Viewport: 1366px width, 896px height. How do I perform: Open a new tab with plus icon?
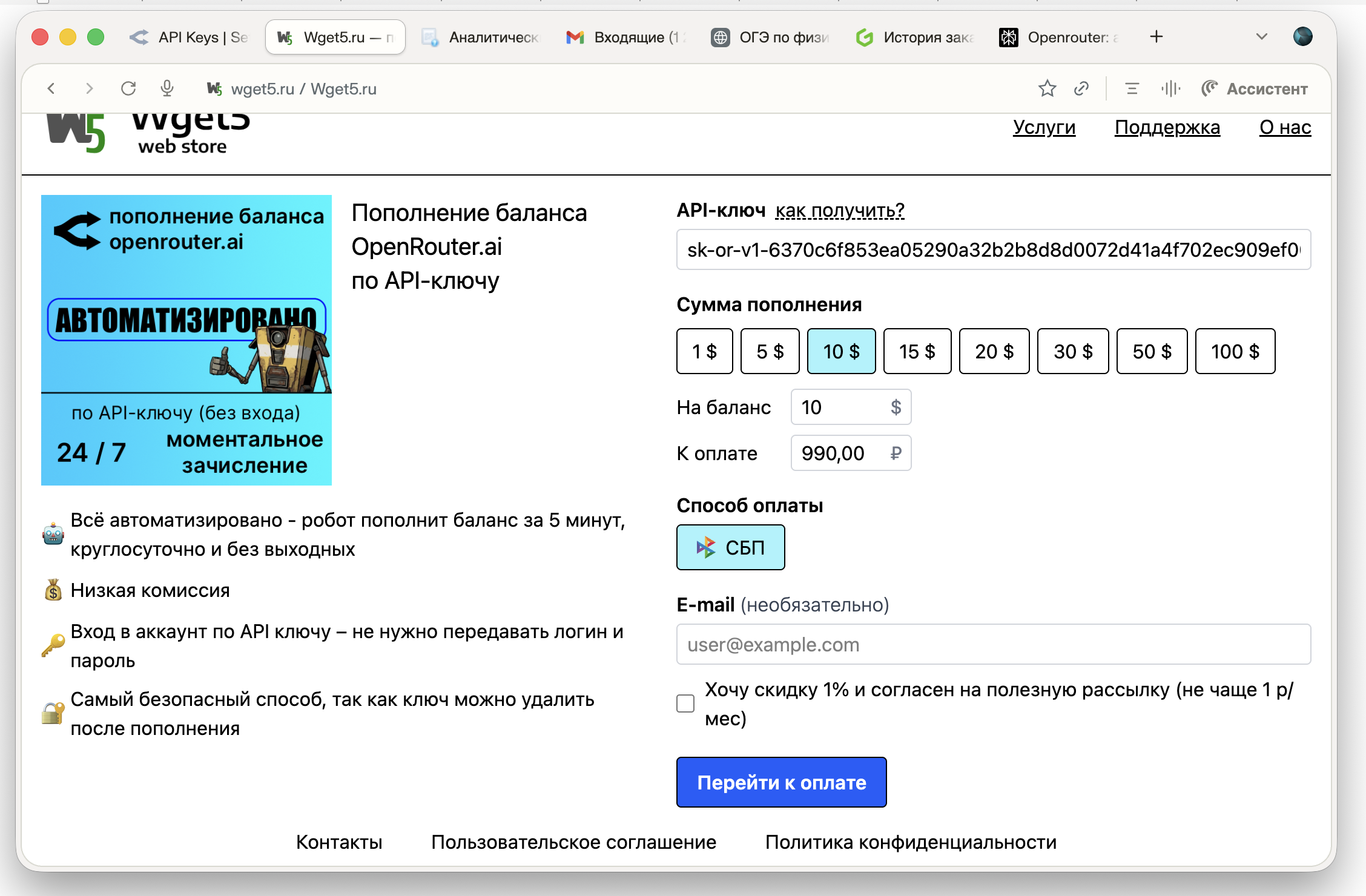click(x=1156, y=37)
